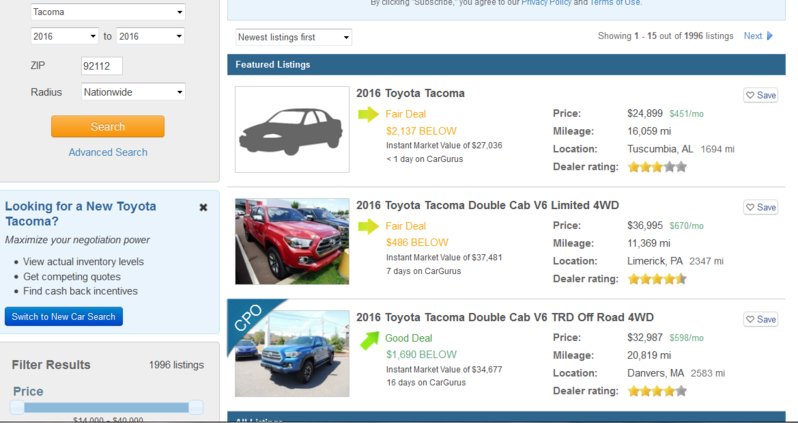The height and width of the screenshot is (423, 798).
Task: Click the $486 BELOW text
Action: pos(417,242)
